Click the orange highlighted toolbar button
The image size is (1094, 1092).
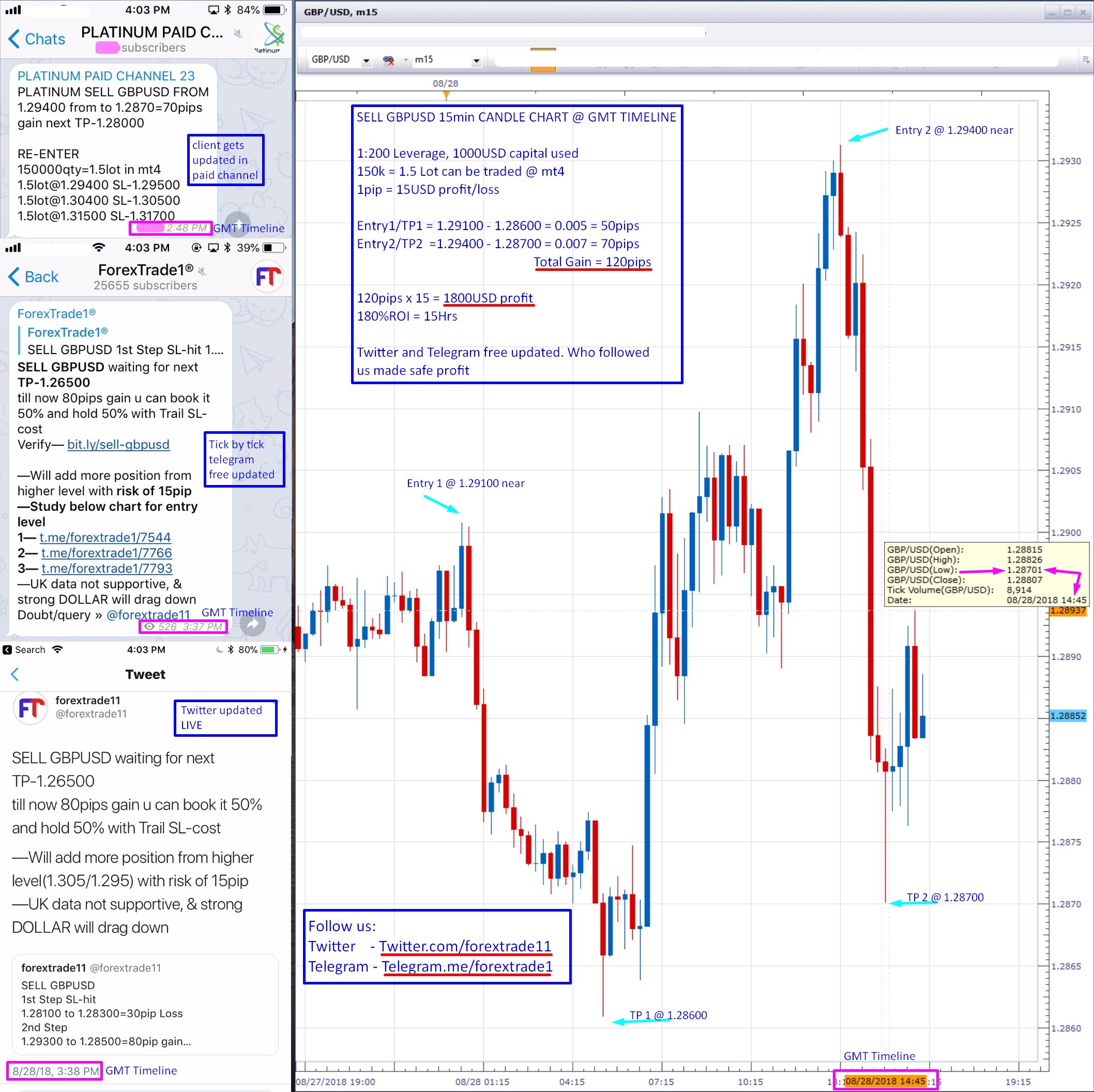pos(543,59)
